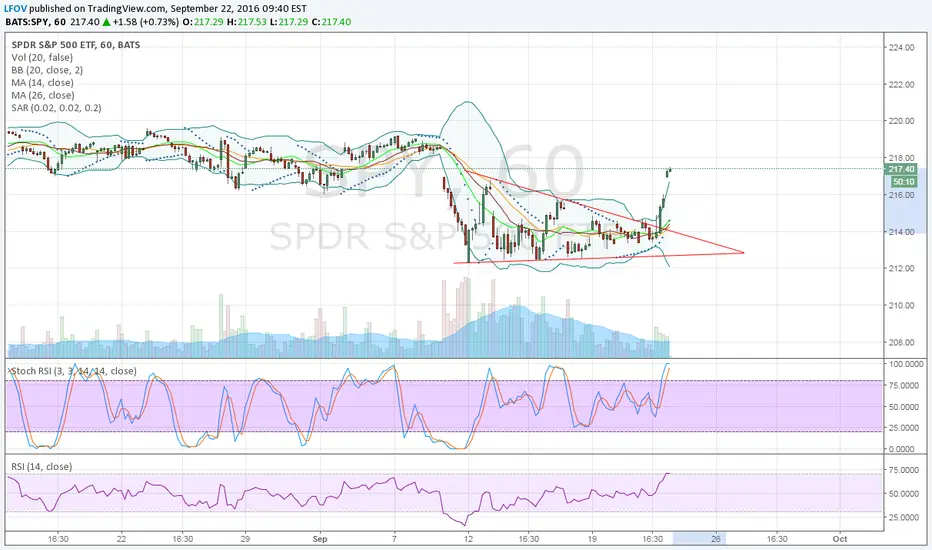The height and width of the screenshot is (550, 932).
Task: Select the BB (20, close, 2) indicator label
Action: tap(47, 70)
